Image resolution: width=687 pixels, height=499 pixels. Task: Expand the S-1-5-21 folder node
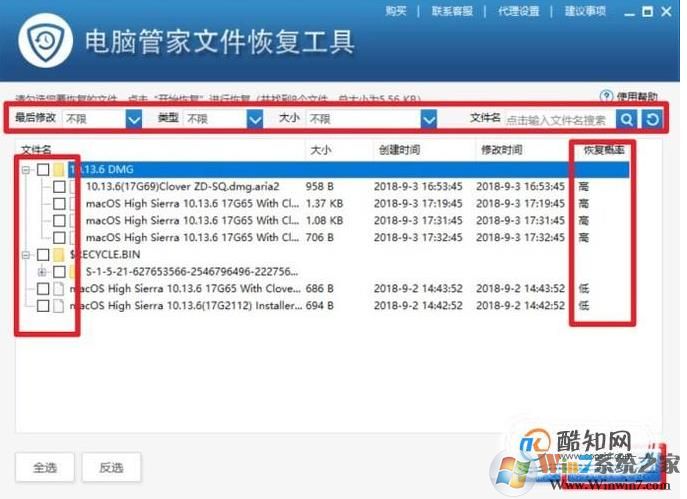coord(42,272)
